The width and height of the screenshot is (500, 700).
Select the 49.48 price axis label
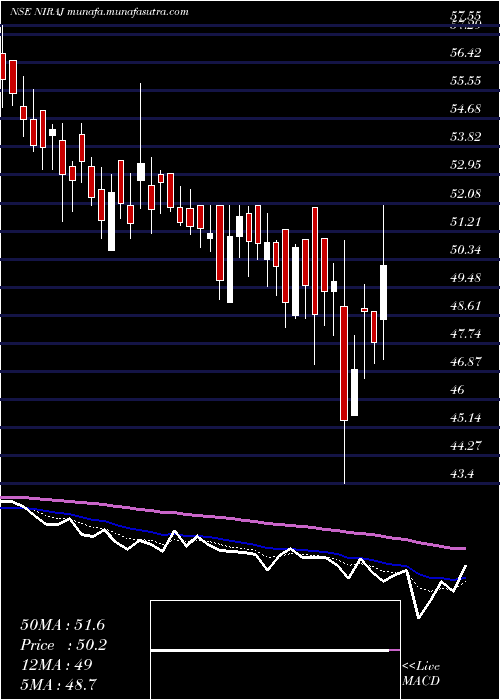[466, 278]
